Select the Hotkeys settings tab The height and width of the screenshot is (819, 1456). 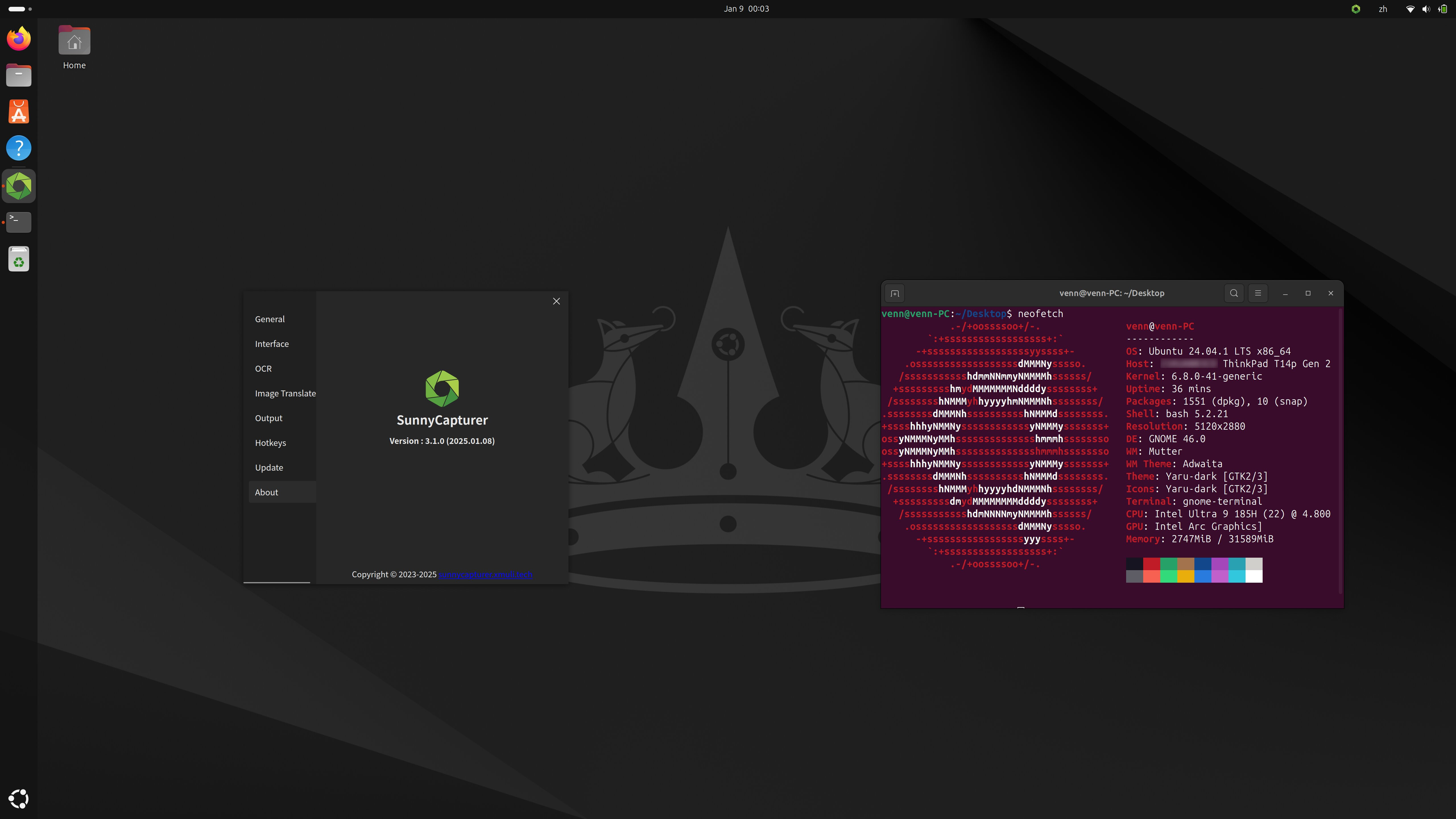[x=282, y=443]
